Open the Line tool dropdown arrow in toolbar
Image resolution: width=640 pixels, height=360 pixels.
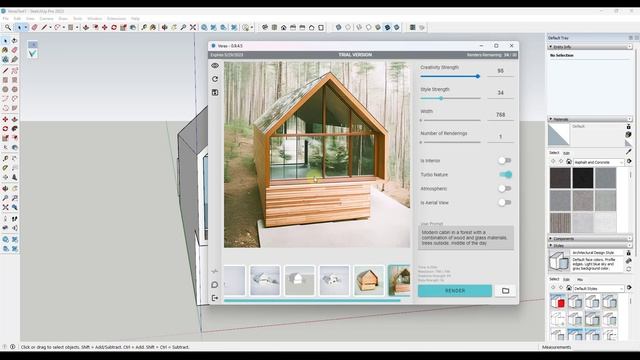tap(50, 27)
